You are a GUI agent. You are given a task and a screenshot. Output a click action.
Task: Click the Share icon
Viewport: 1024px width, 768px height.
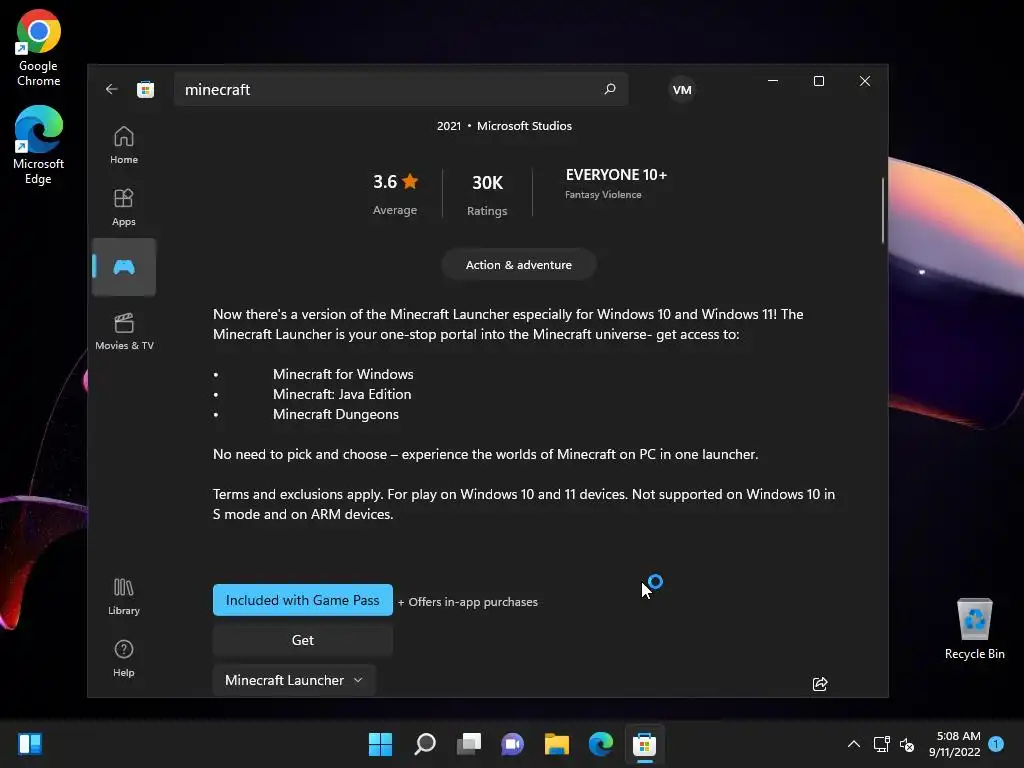(820, 684)
